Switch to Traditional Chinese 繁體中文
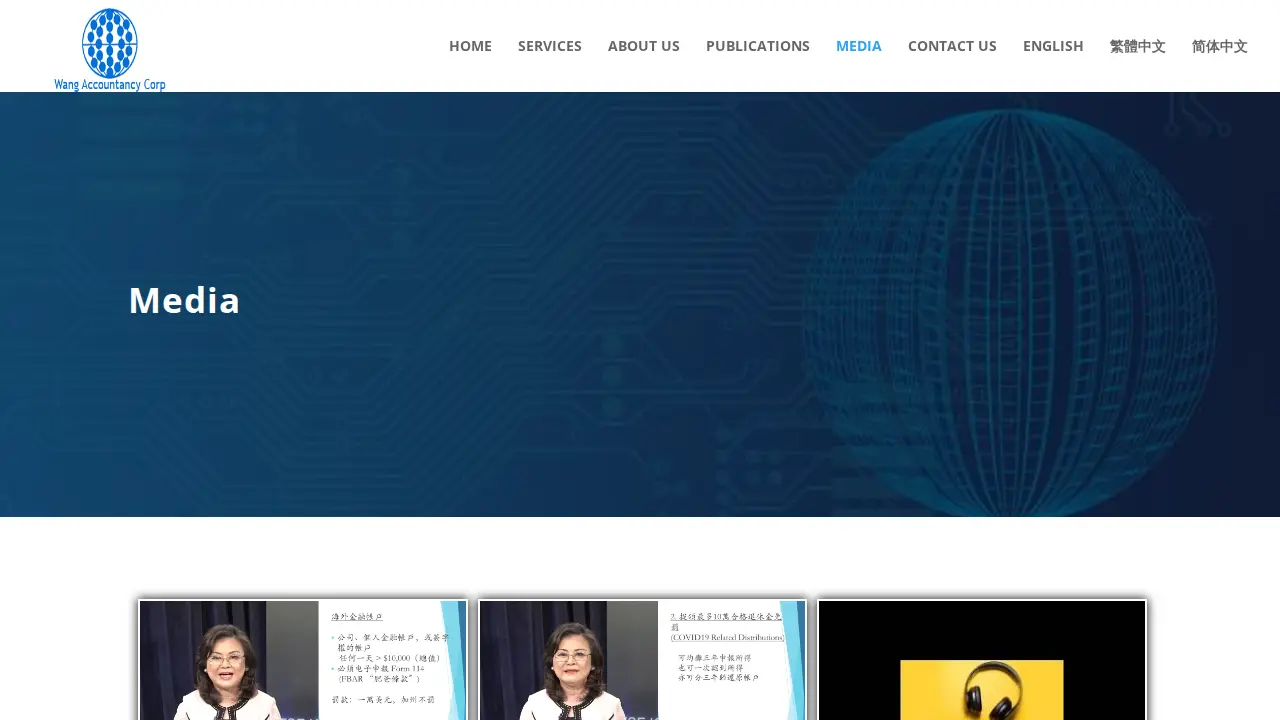This screenshot has width=1280, height=720. click(x=1138, y=46)
